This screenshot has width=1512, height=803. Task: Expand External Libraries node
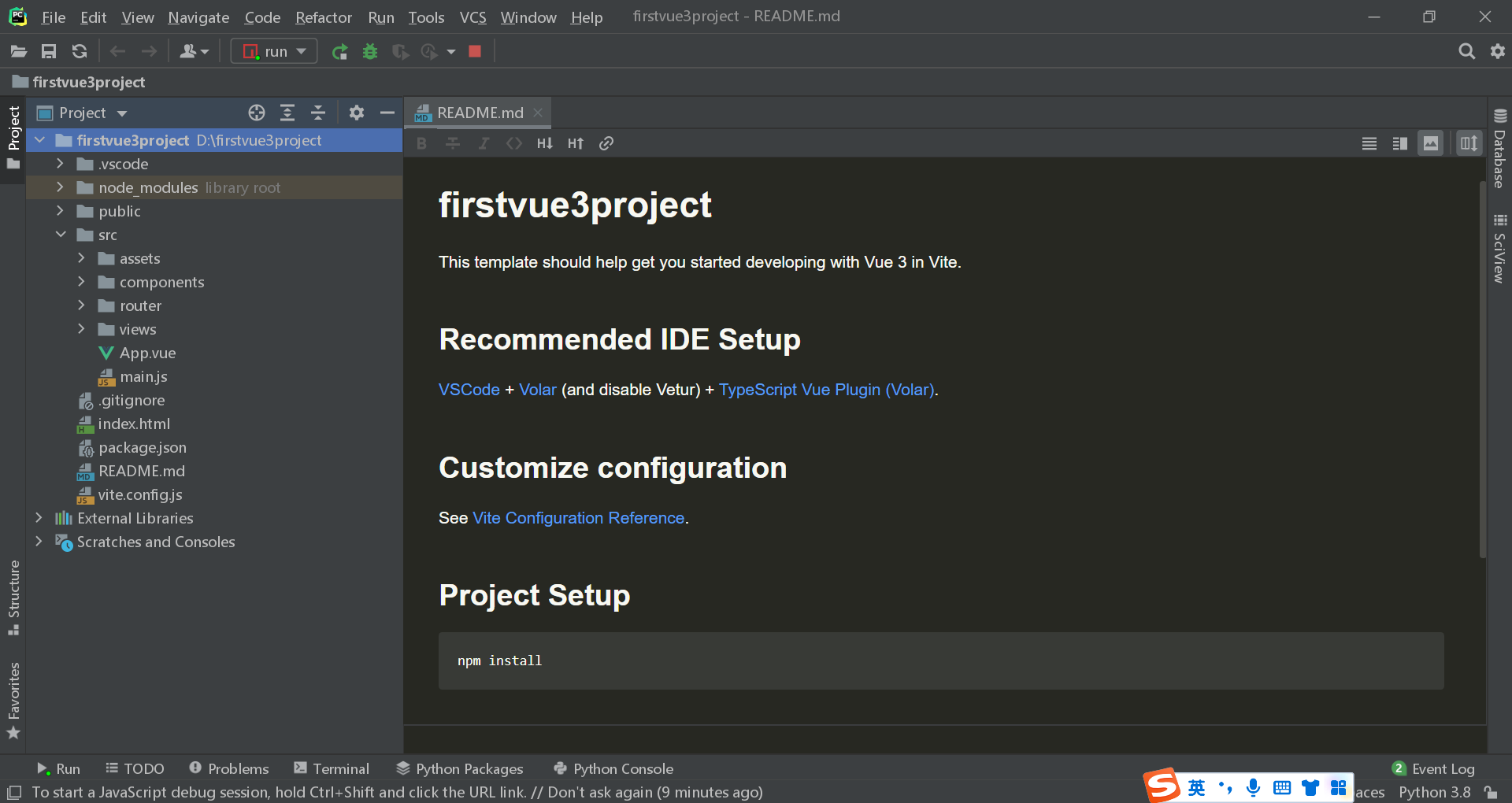39,518
